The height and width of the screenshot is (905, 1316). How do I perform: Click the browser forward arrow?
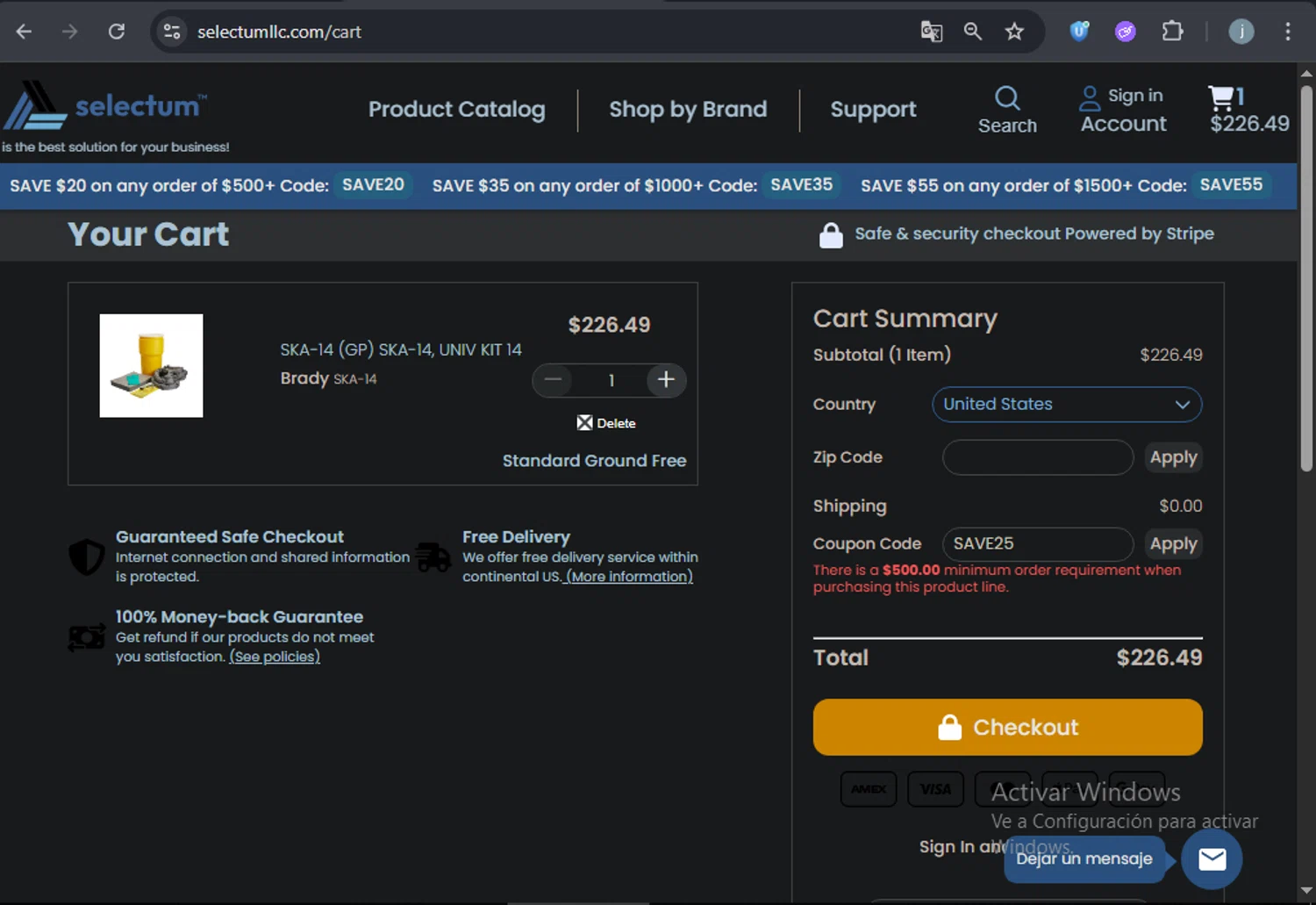pyautogui.click(x=70, y=32)
